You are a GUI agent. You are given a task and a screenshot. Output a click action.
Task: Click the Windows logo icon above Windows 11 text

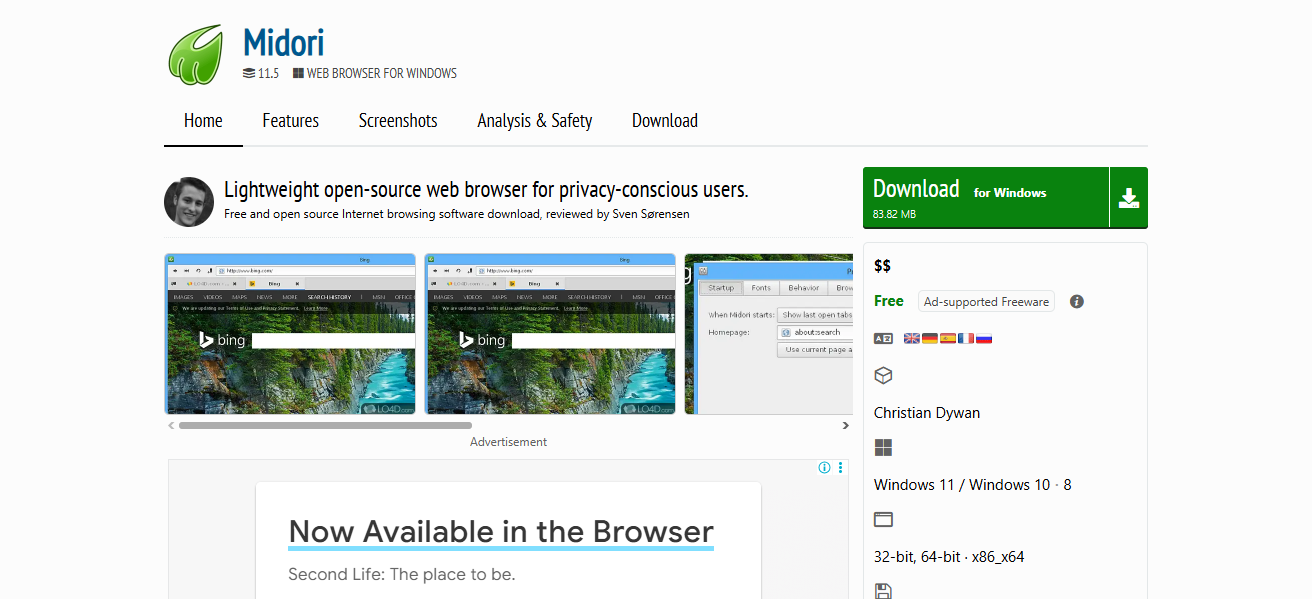pos(883,447)
